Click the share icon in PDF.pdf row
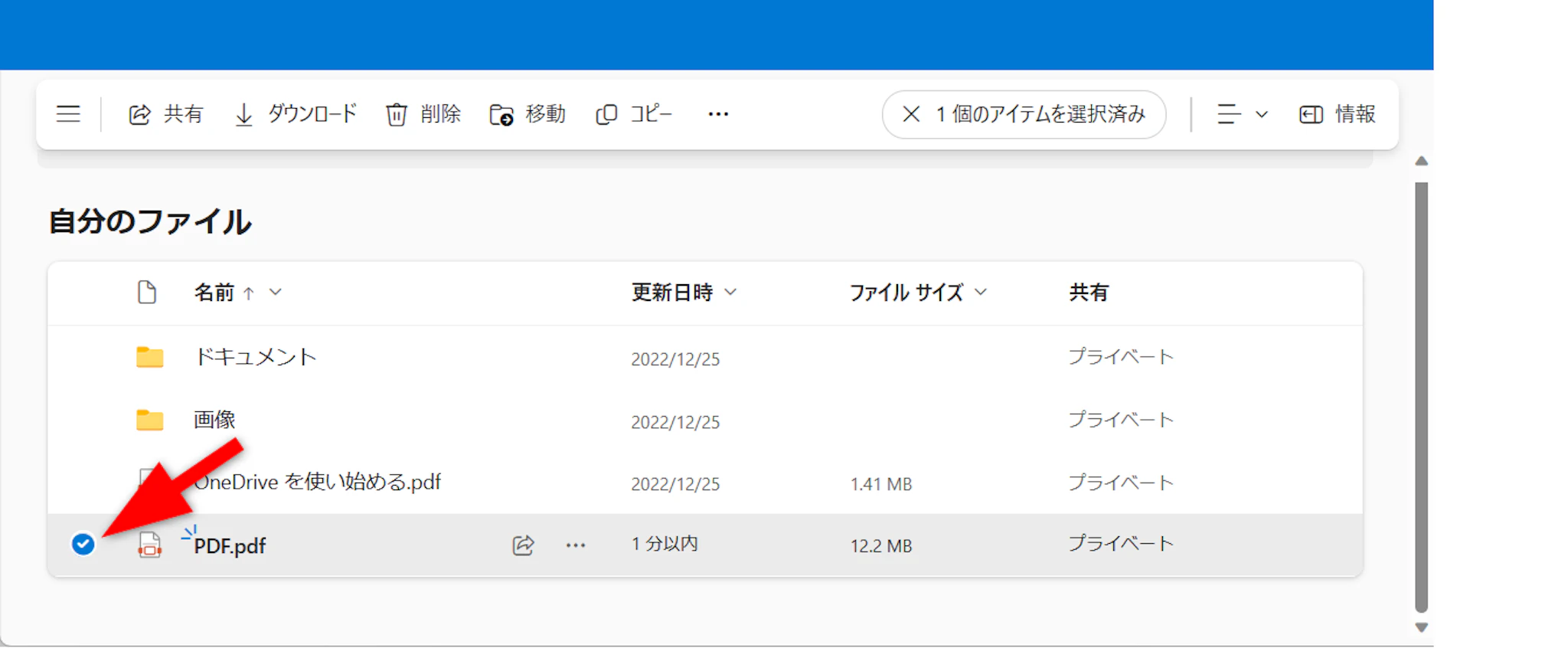 [x=523, y=545]
